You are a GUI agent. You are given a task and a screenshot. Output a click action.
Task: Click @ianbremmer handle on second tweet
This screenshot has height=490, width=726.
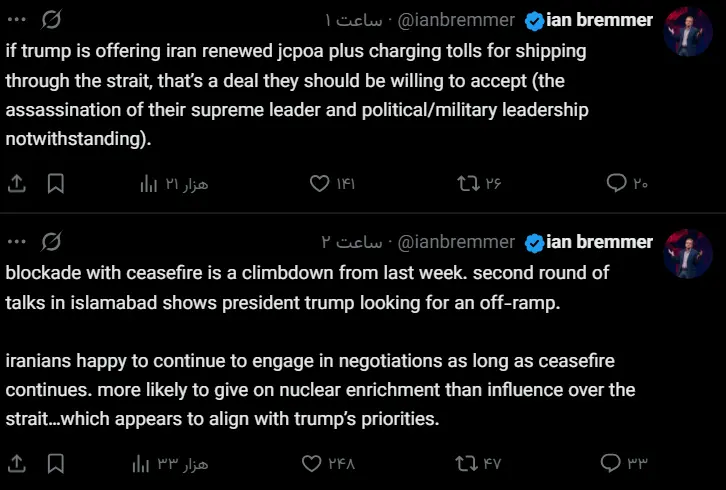[457, 242]
